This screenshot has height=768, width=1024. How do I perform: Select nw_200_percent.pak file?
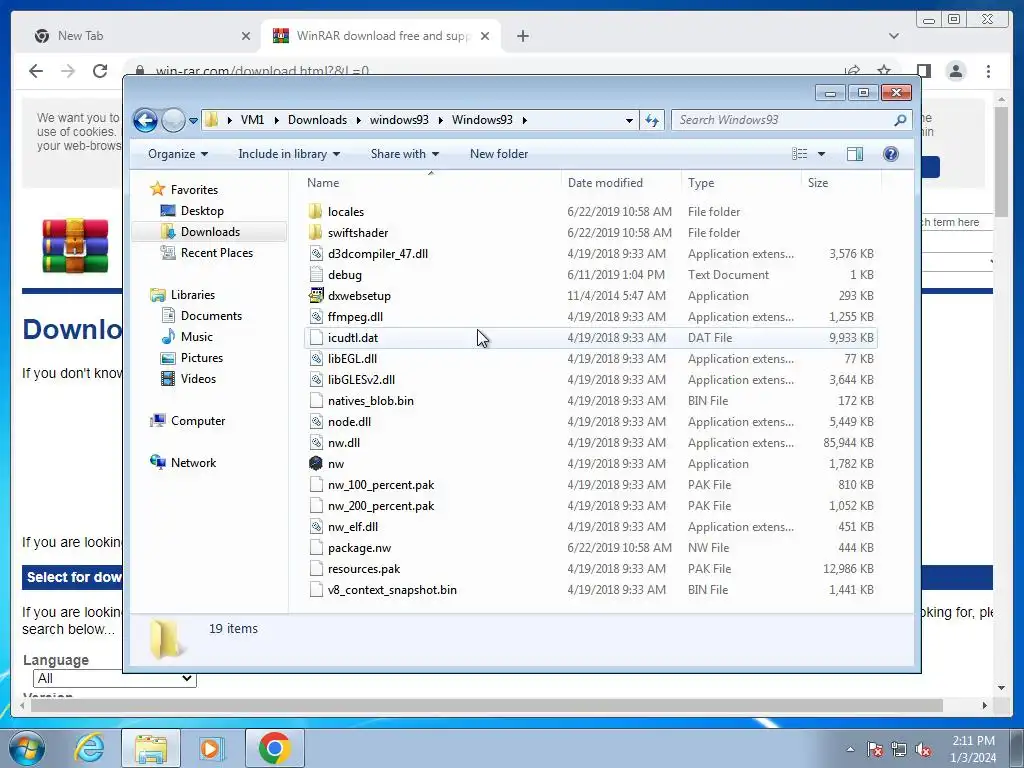coord(381,505)
